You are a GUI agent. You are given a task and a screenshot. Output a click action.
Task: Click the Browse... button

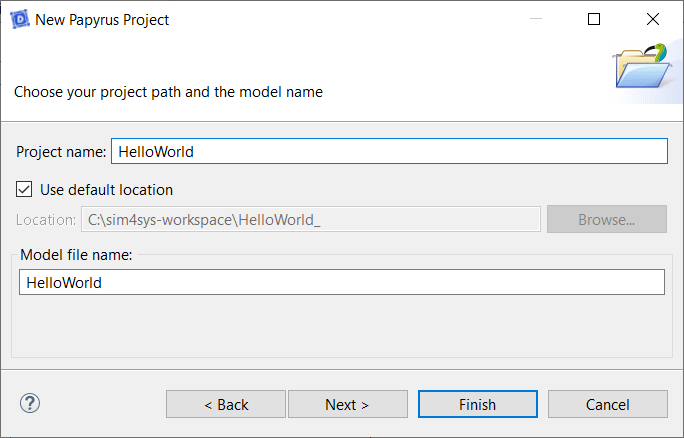coord(607,219)
